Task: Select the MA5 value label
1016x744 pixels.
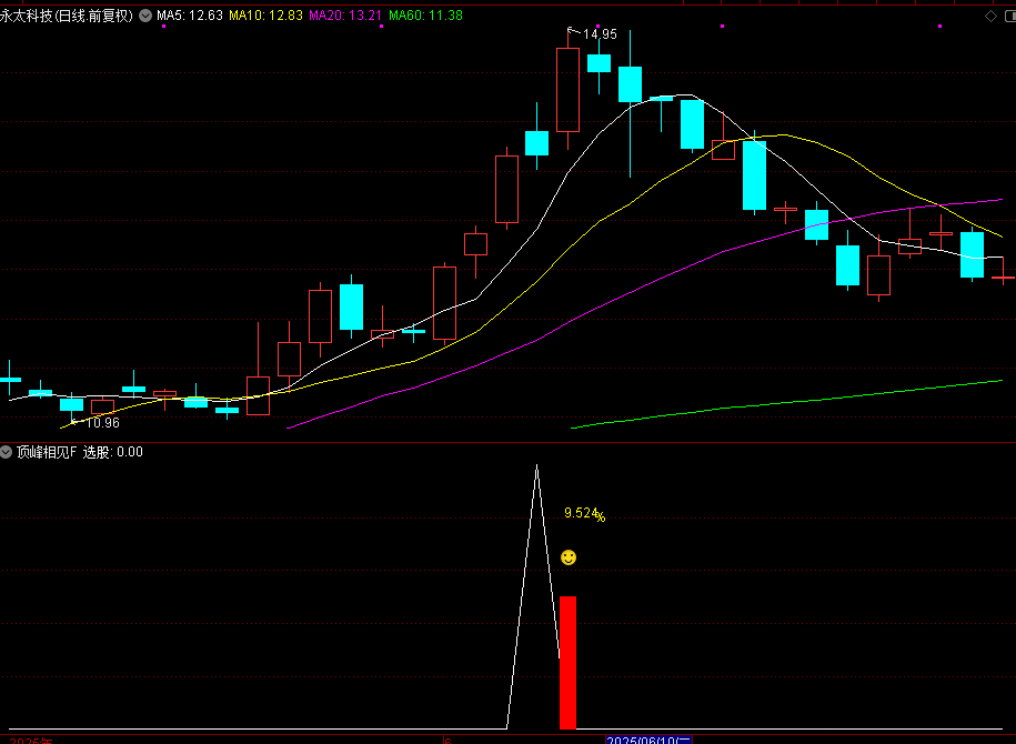Action: [x=188, y=16]
